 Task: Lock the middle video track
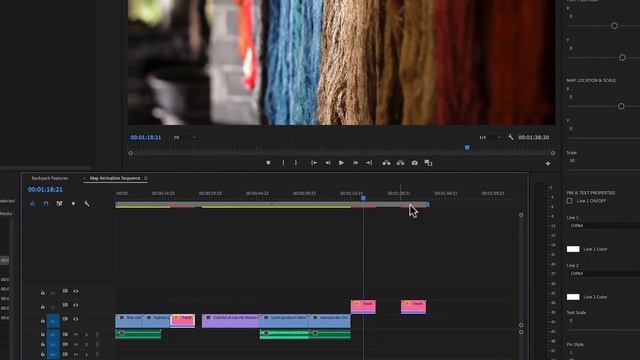point(42,307)
